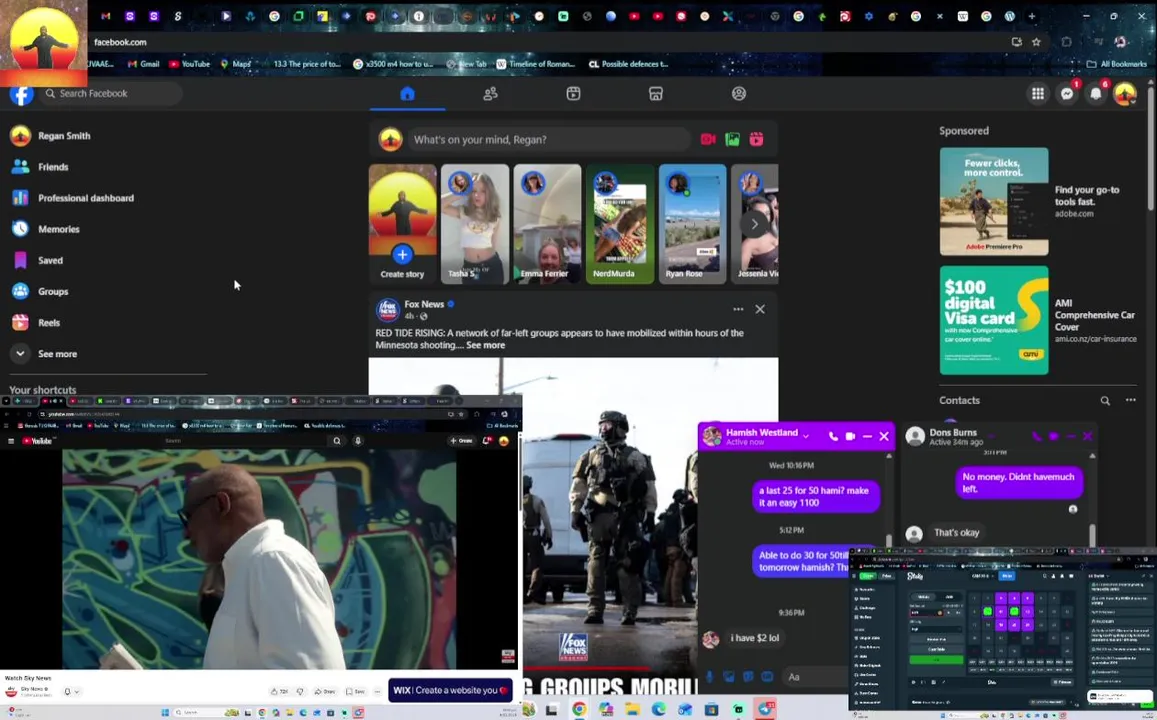The width and height of the screenshot is (1157, 720).
Task: Open All Bookmarks folder
Action: [x=1116, y=64]
